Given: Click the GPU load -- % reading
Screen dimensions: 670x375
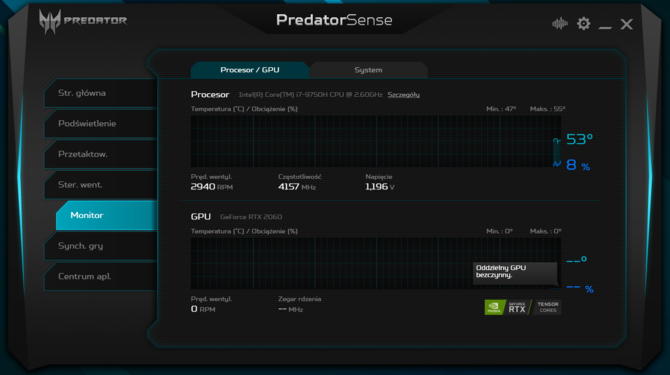Looking at the screenshot, I should click(x=580, y=289).
